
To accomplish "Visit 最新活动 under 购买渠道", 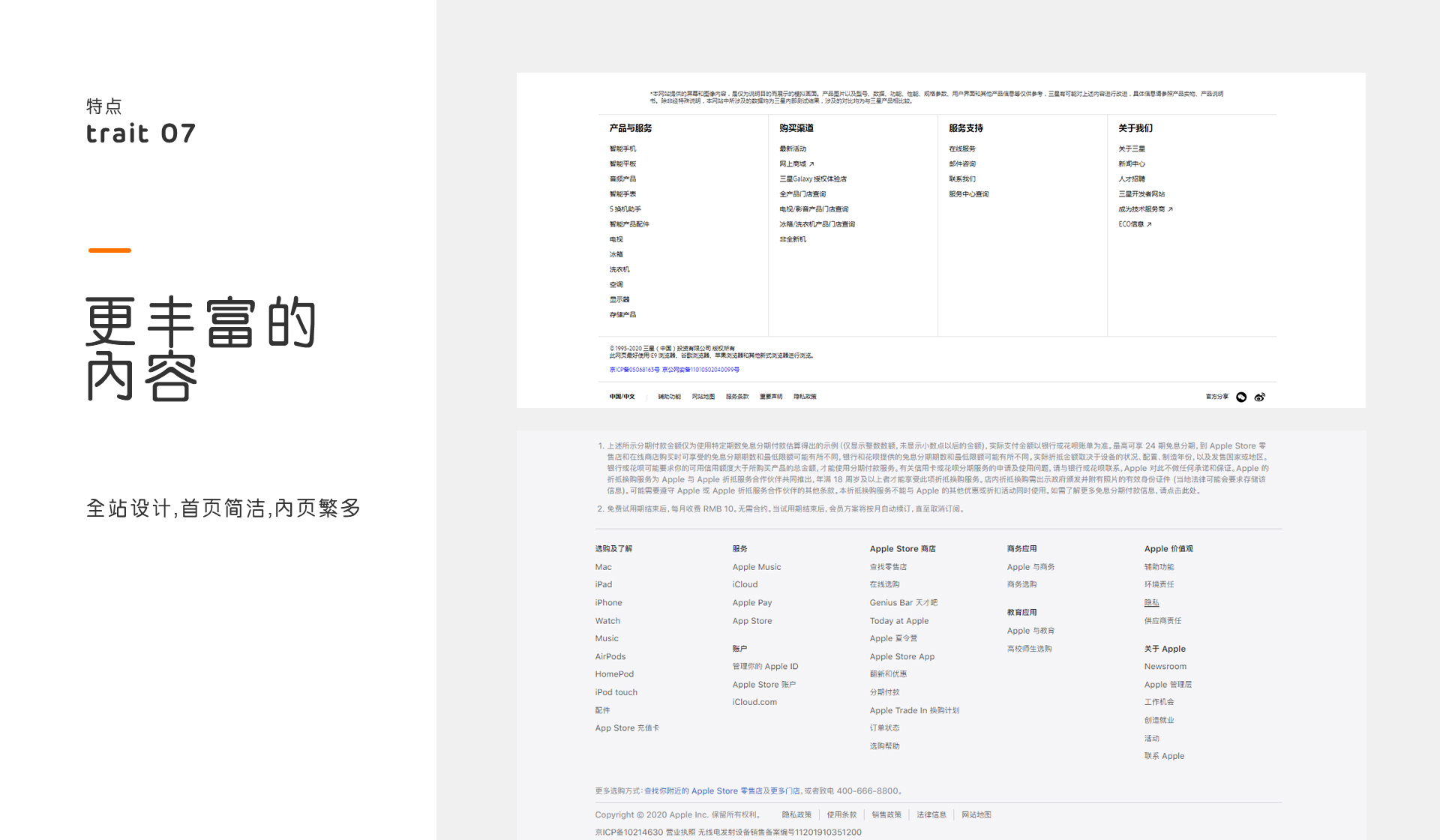I will click(793, 148).
